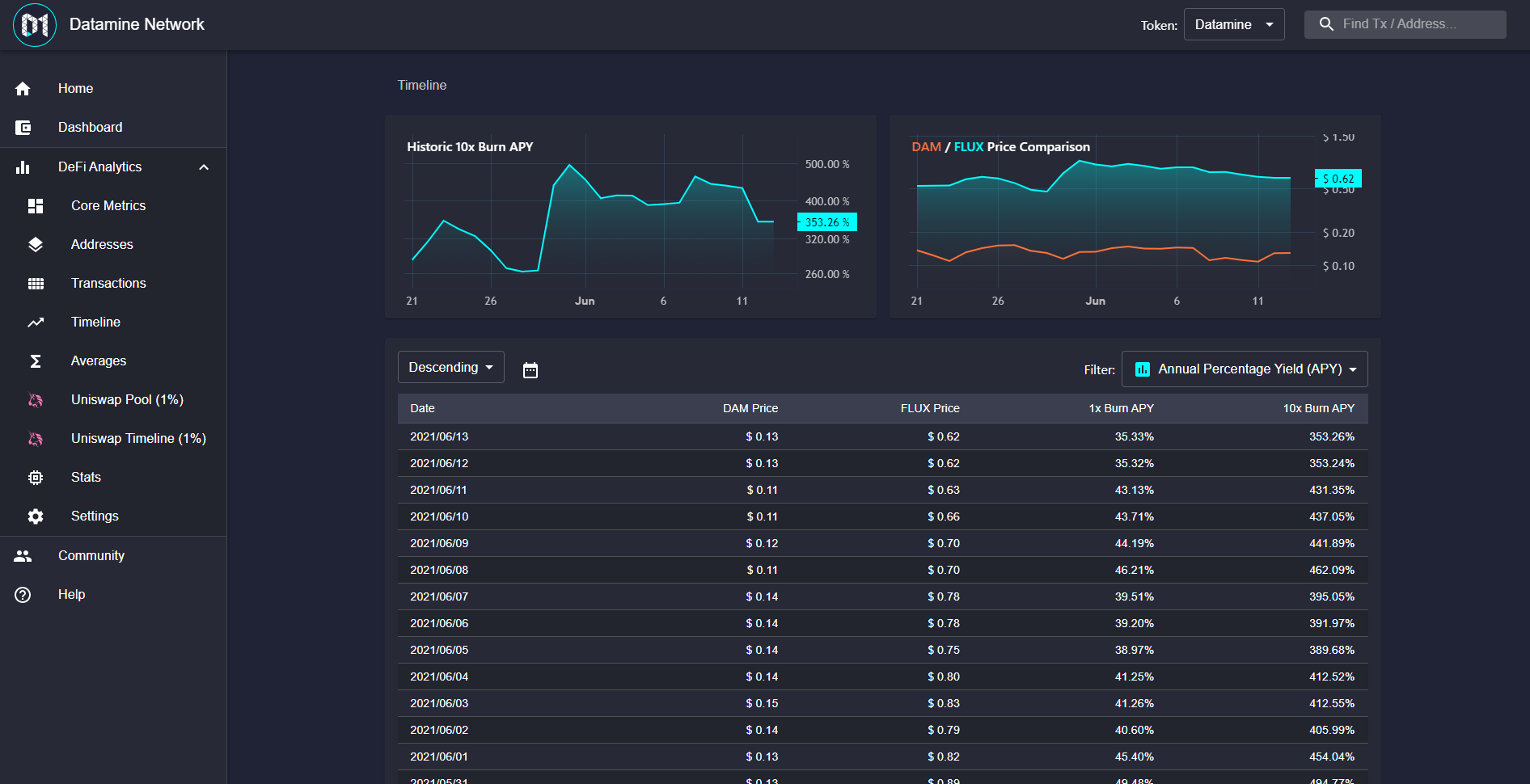1530x784 pixels.
Task: Select the 2021/06/13 date cell
Action: click(439, 437)
